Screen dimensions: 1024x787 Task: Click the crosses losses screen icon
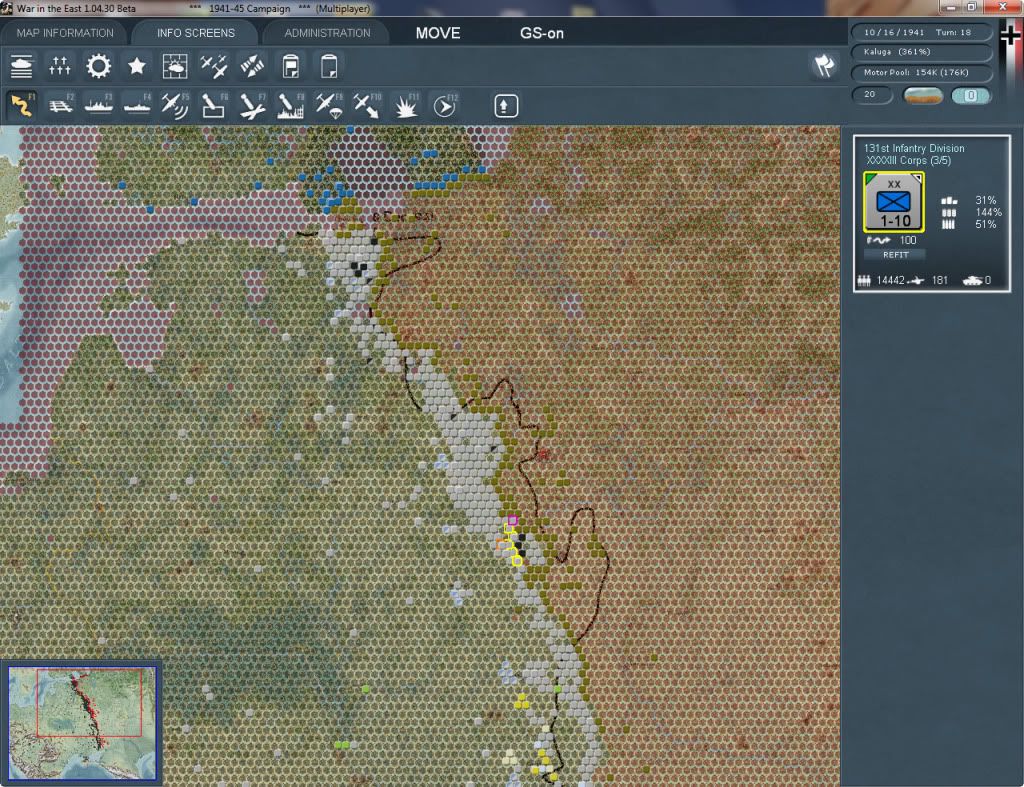click(59, 66)
